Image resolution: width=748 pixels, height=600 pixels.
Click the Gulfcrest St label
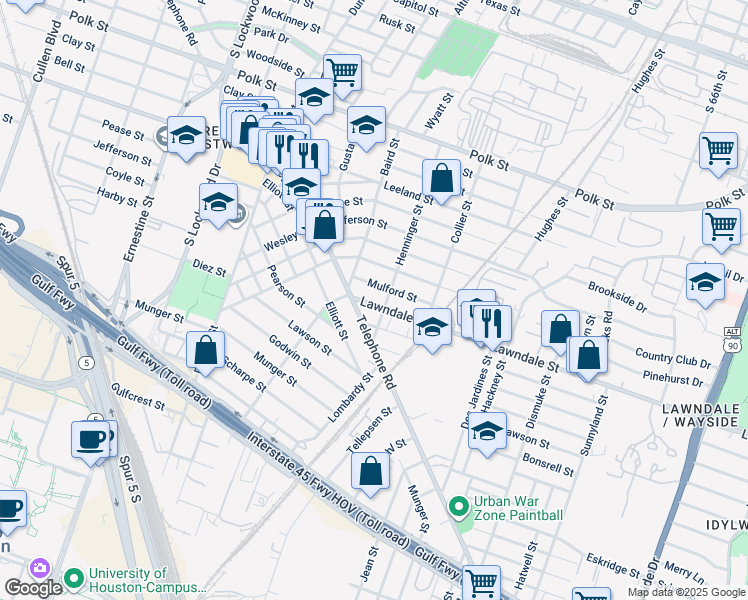[x=138, y=397]
